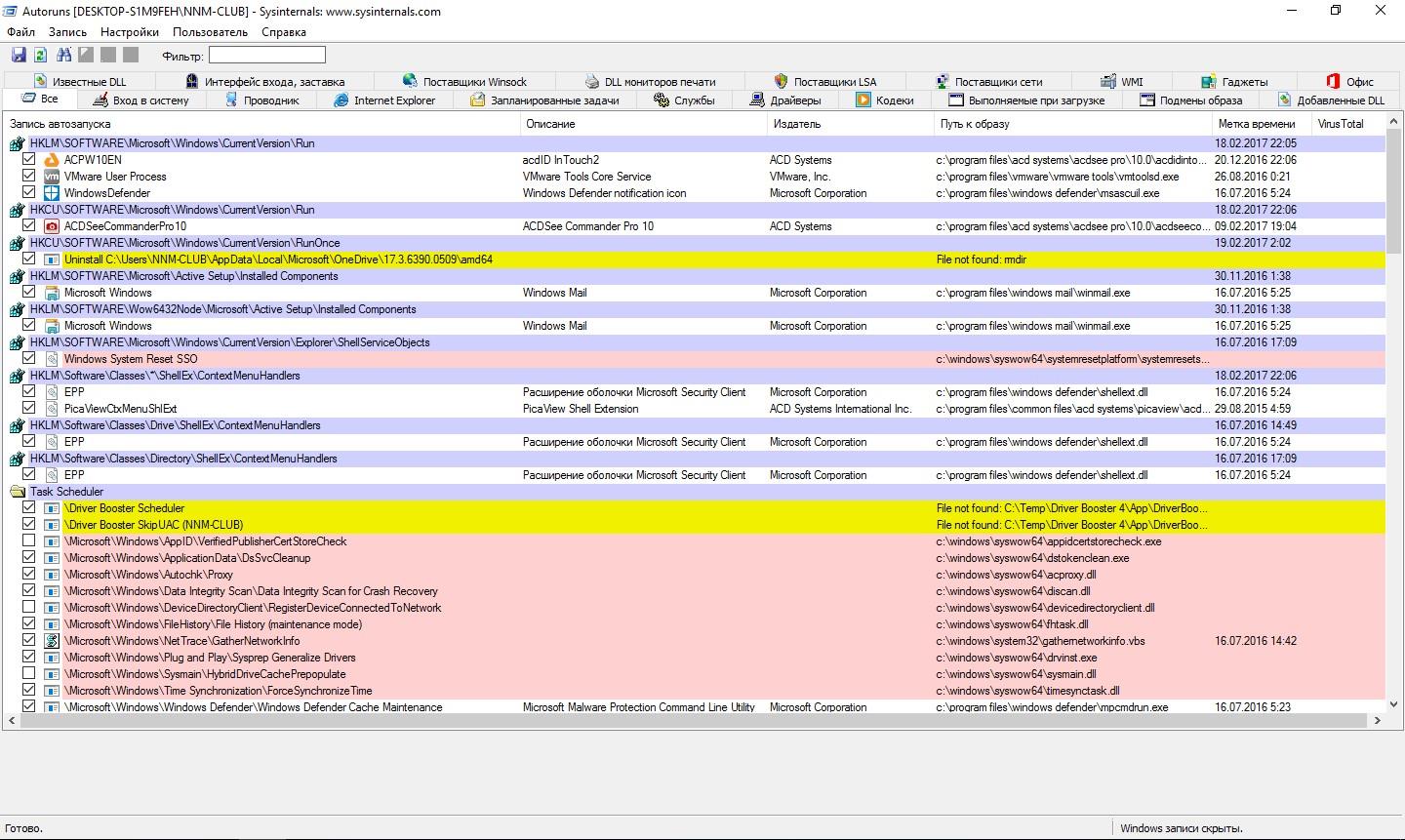This screenshot has height=840, width=1405.
Task: Click the WindowsDefender shield entry icon
Action: [x=52, y=193]
